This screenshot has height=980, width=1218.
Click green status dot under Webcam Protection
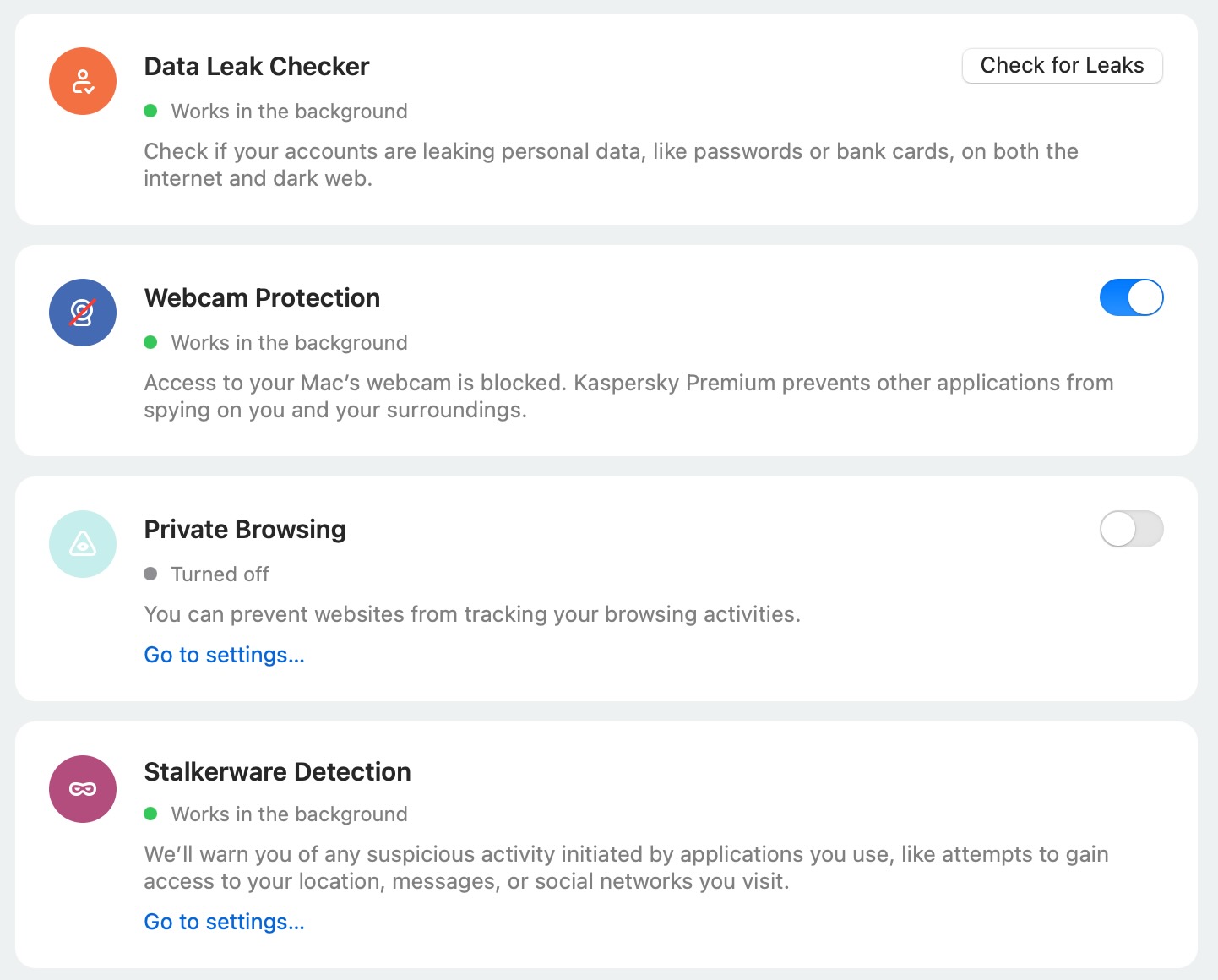click(x=151, y=342)
